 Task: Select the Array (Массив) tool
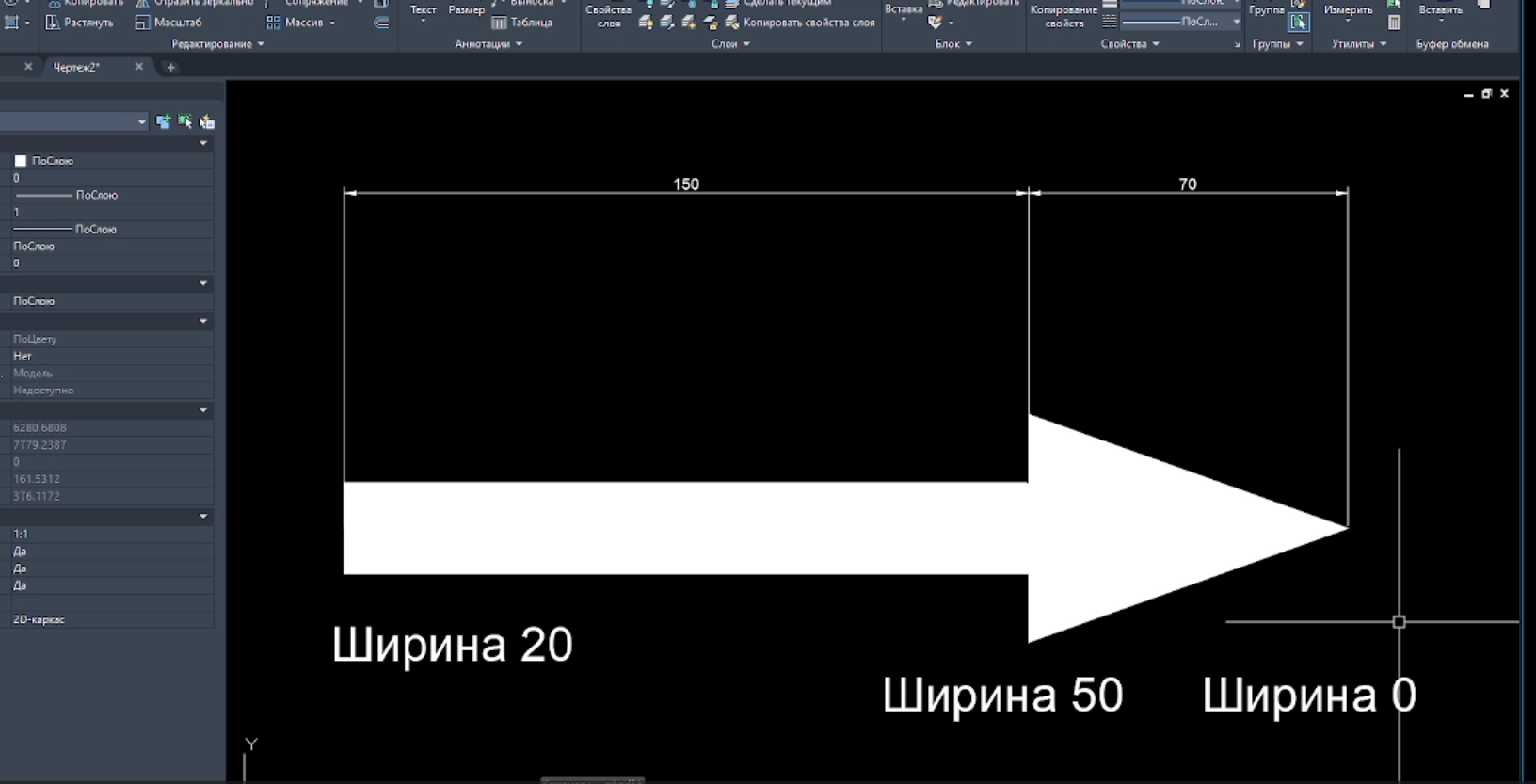point(295,22)
